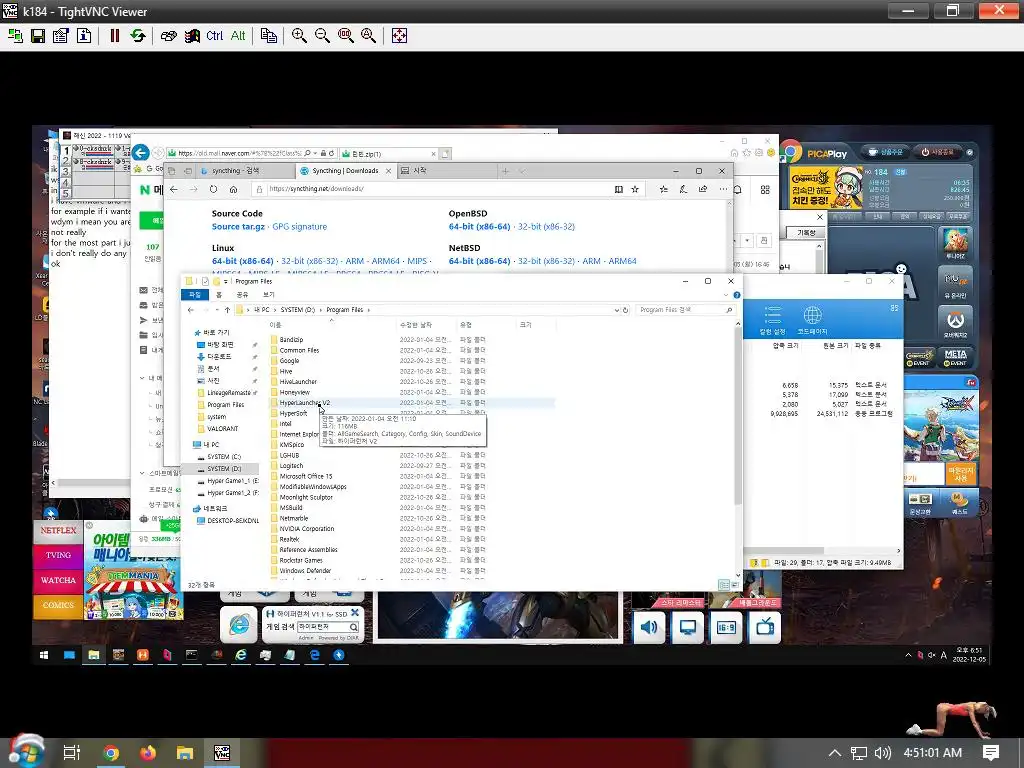The image size is (1024, 768).
Task: Click the monitor icon button on PICAPlay panel
Action: point(687,628)
